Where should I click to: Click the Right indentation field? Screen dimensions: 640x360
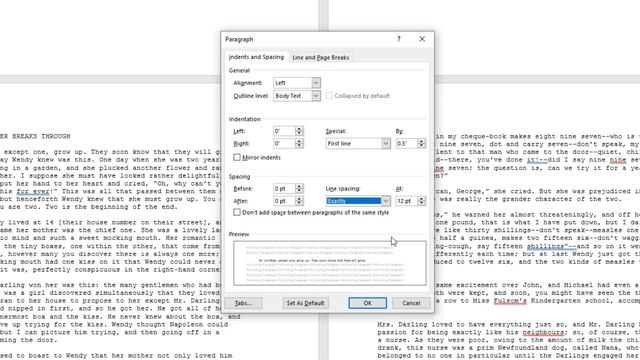tap(284, 144)
